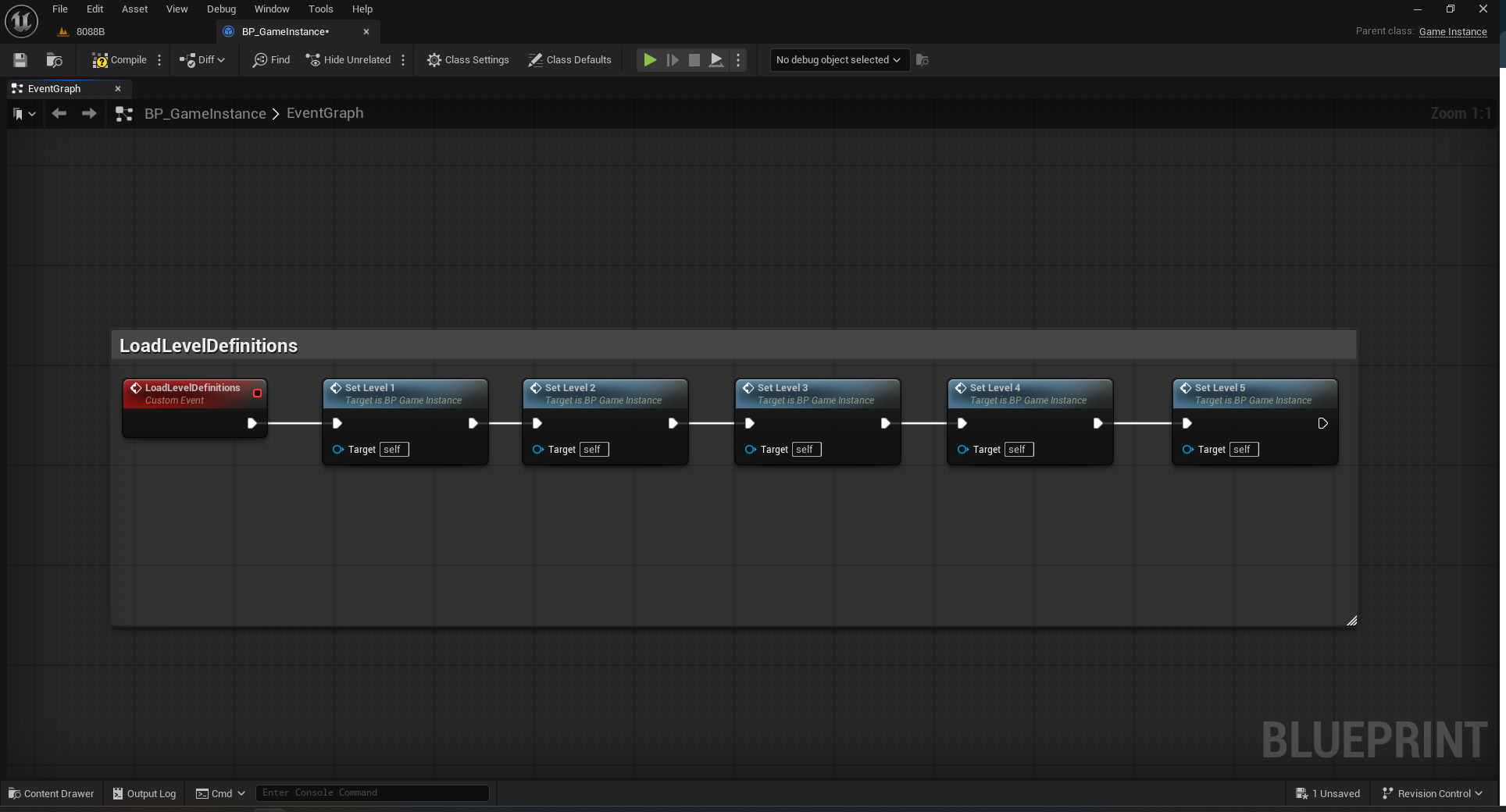
Task: Open the Diff dropdown
Action: [x=202, y=60]
